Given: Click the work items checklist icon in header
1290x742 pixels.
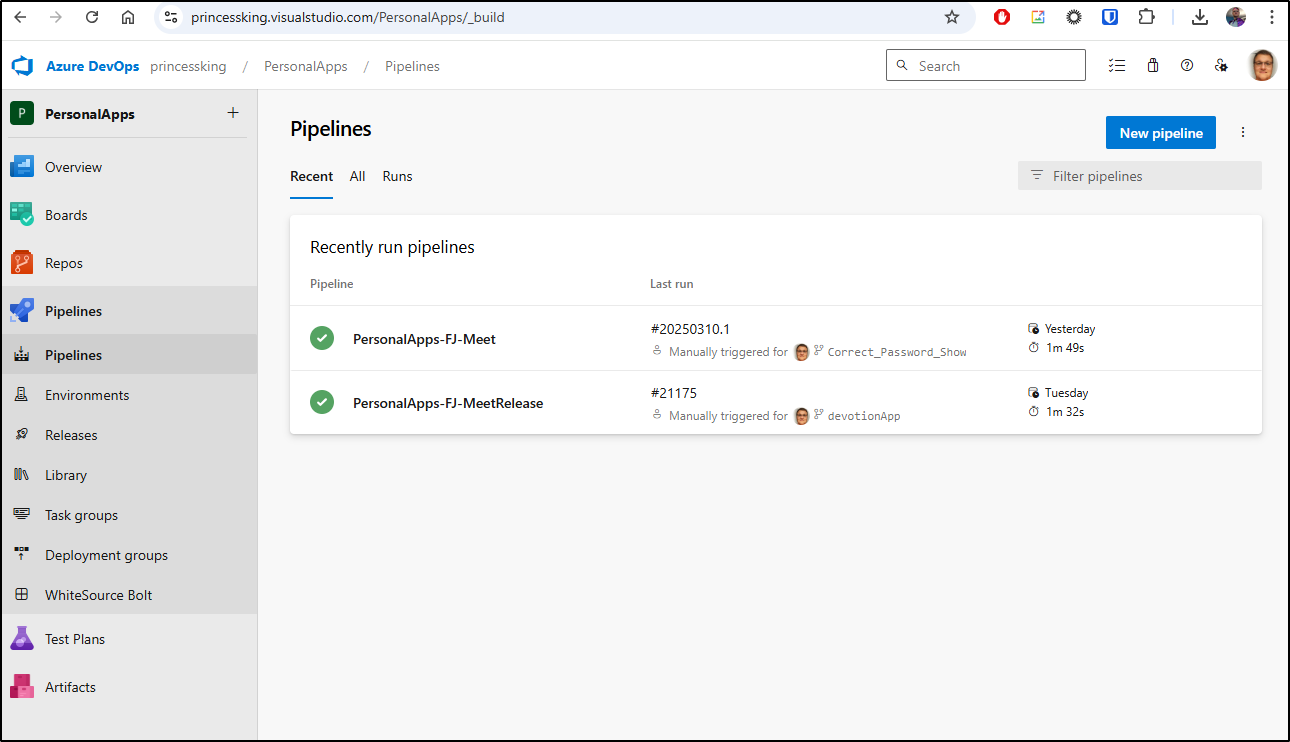Looking at the screenshot, I should [x=1117, y=66].
